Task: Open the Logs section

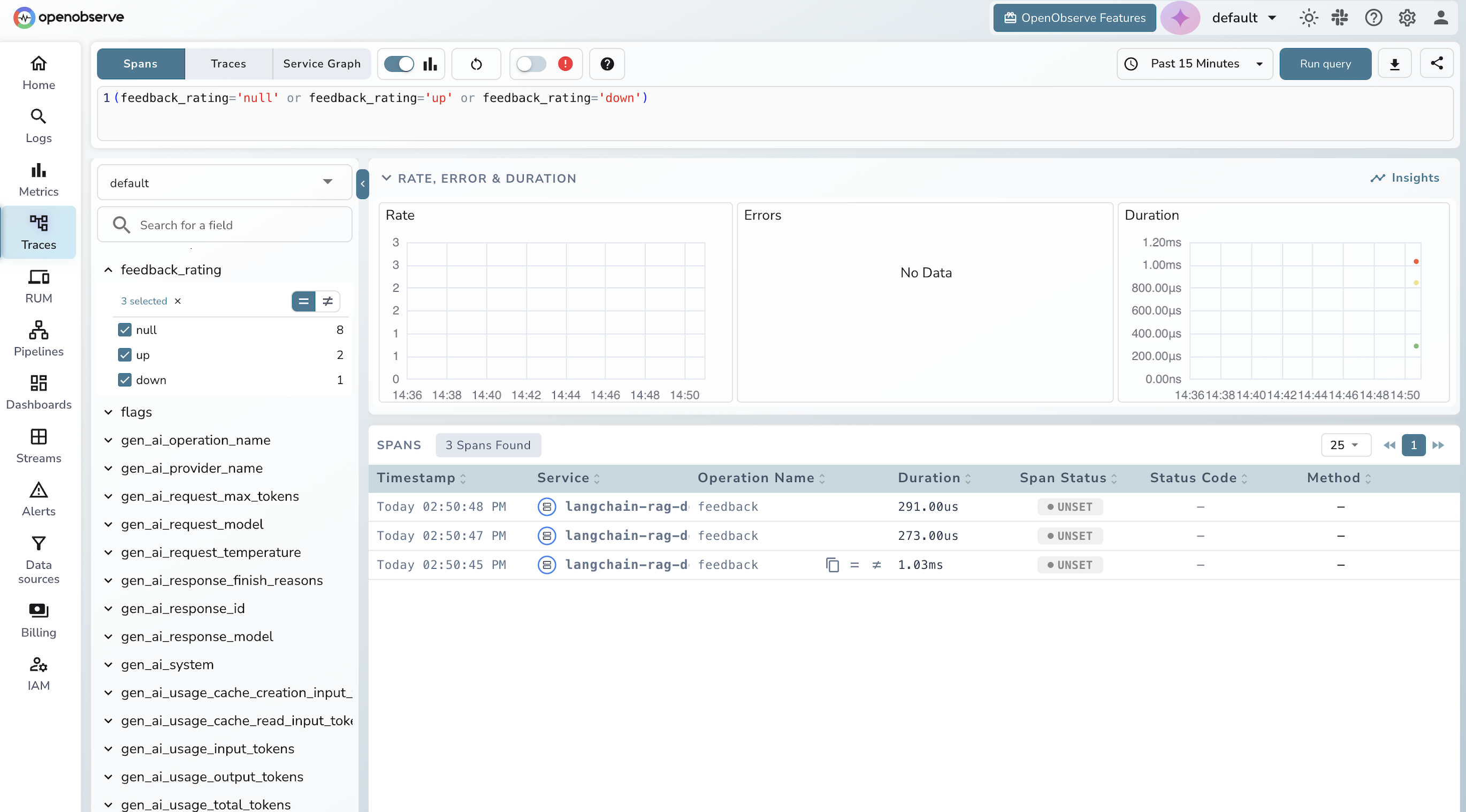Action: pyautogui.click(x=38, y=125)
